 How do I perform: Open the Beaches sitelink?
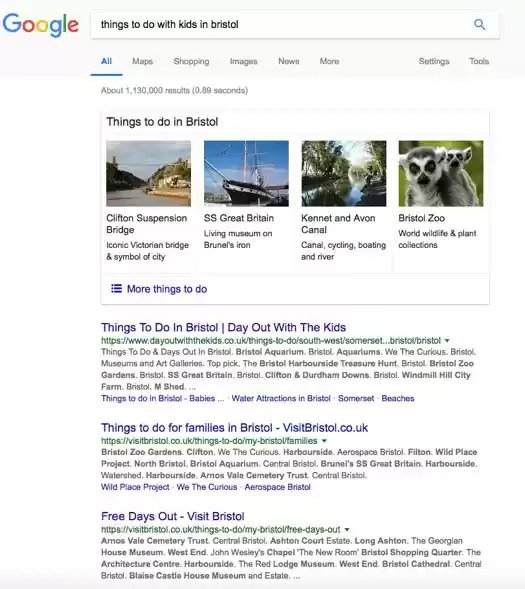[398, 398]
